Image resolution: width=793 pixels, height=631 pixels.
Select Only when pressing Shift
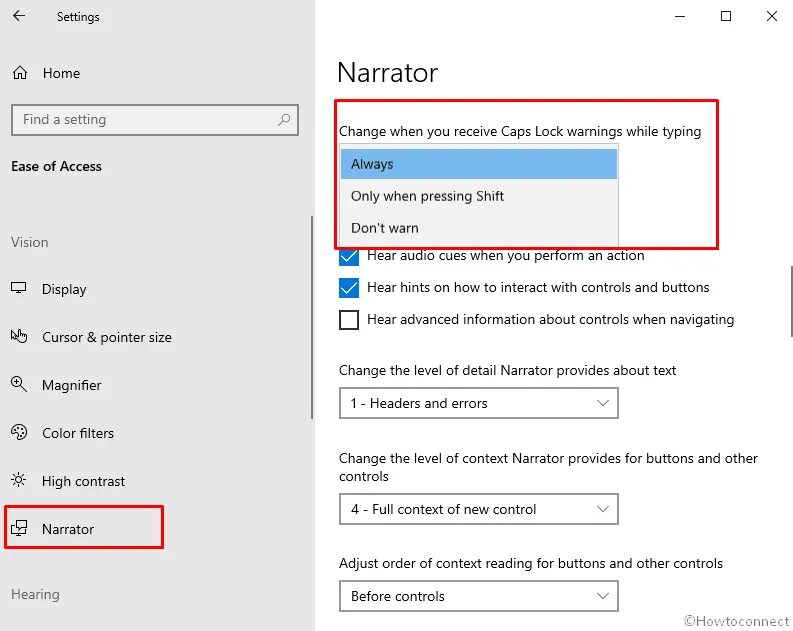(478, 196)
